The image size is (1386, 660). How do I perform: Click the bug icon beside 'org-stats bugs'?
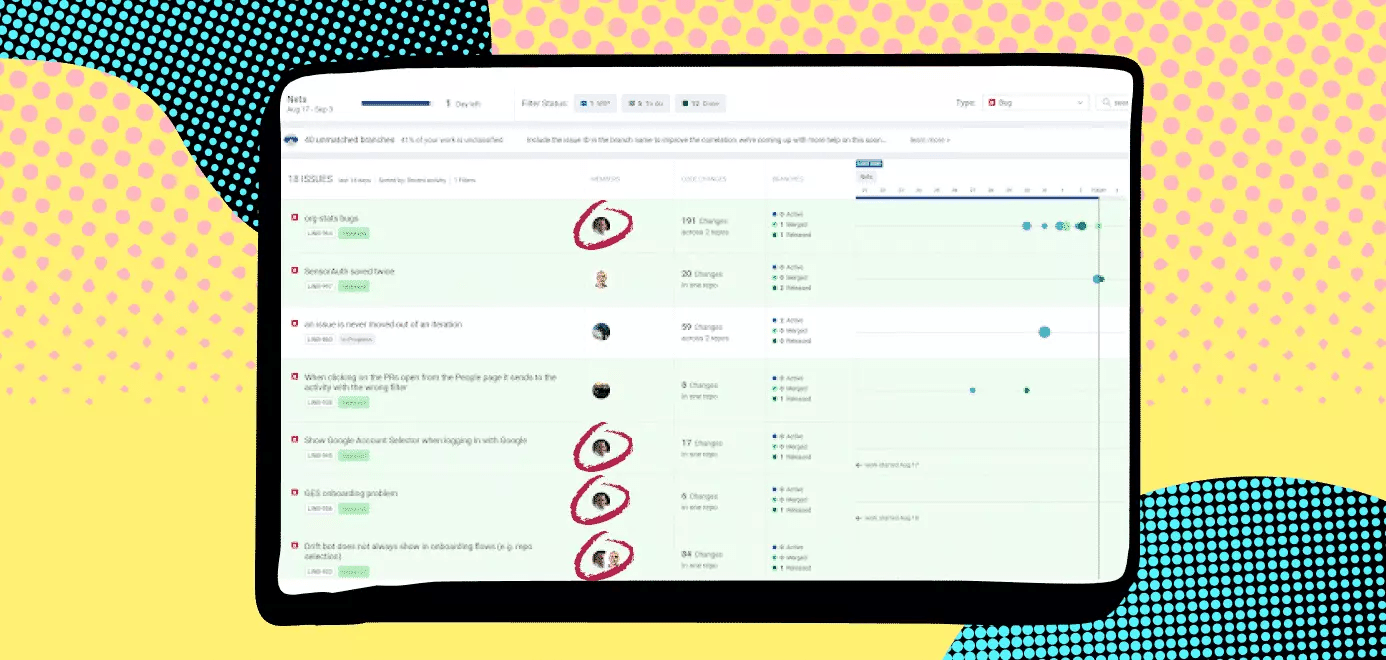(294, 218)
